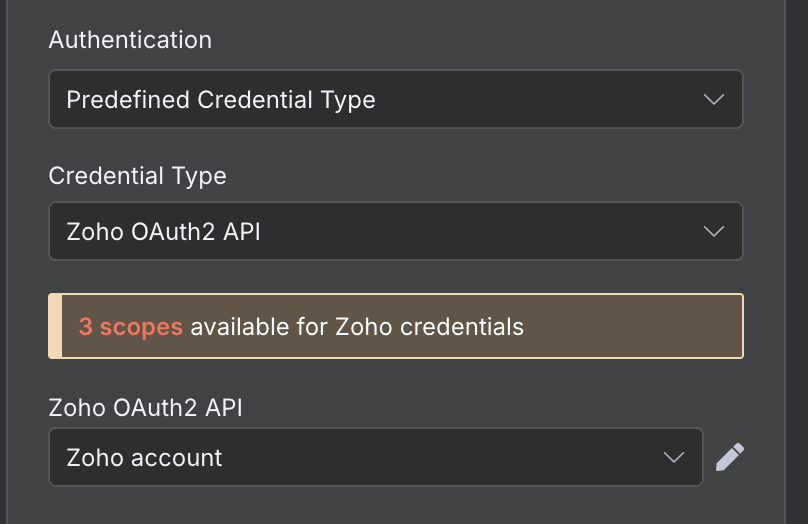Open the Authentication method dropdown
The height and width of the screenshot is (524, 808).
[x=396, y=99]
